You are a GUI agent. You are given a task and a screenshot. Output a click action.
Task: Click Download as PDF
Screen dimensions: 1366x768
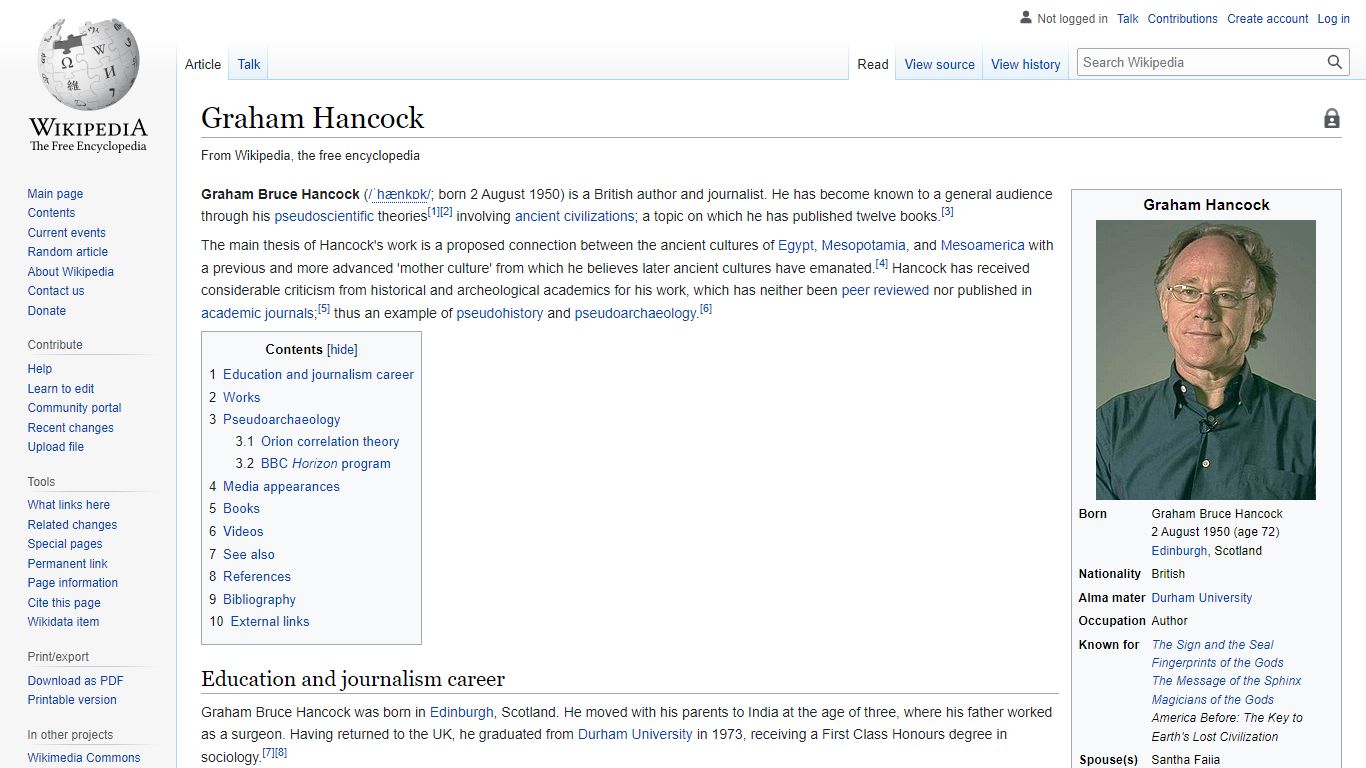[75, 681]
